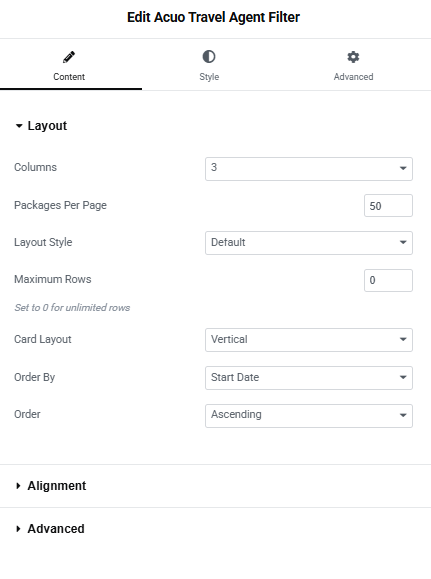This screenshot has height=579, width=431.
Task: Open the Layout Style dropdown
Action: tap(309, 243)
